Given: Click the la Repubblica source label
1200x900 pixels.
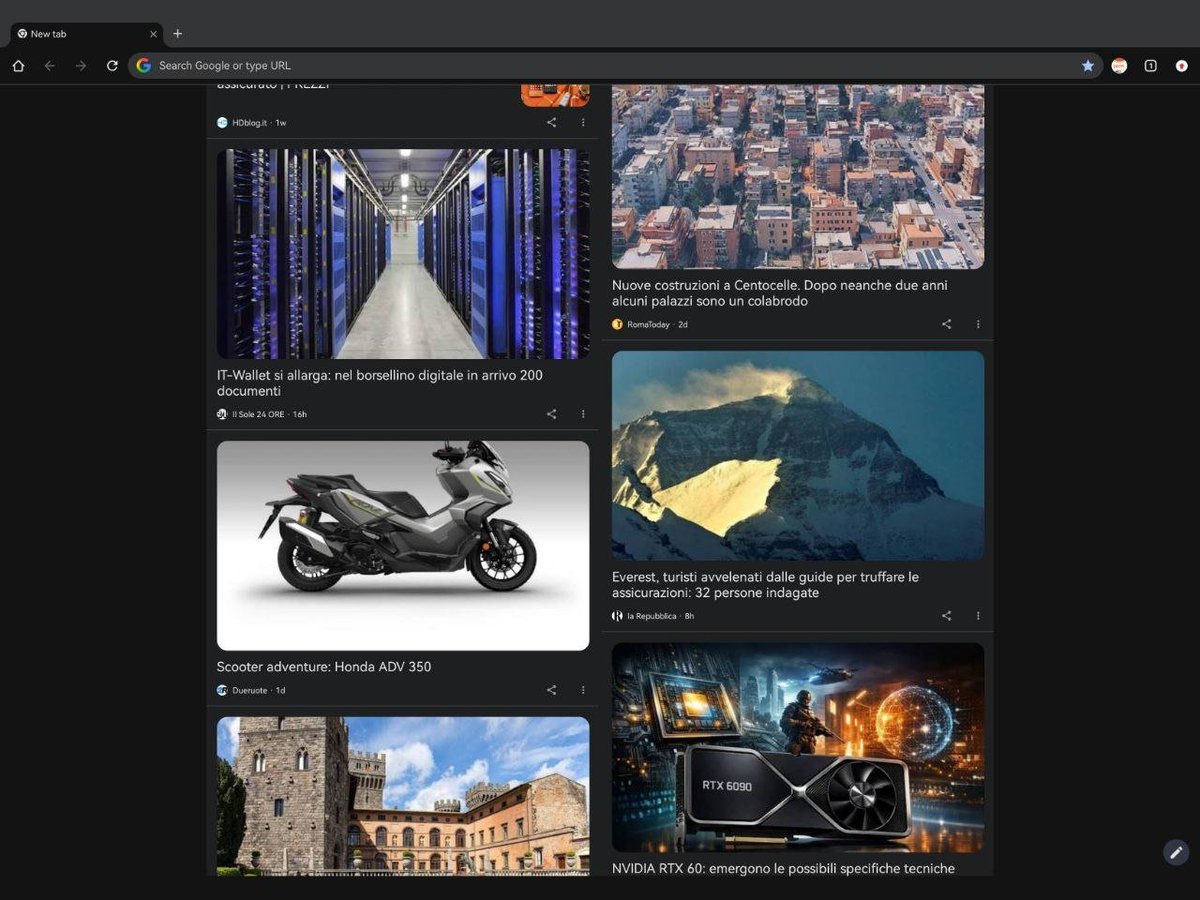Looking at the screenshot, I should pos(652,616).
